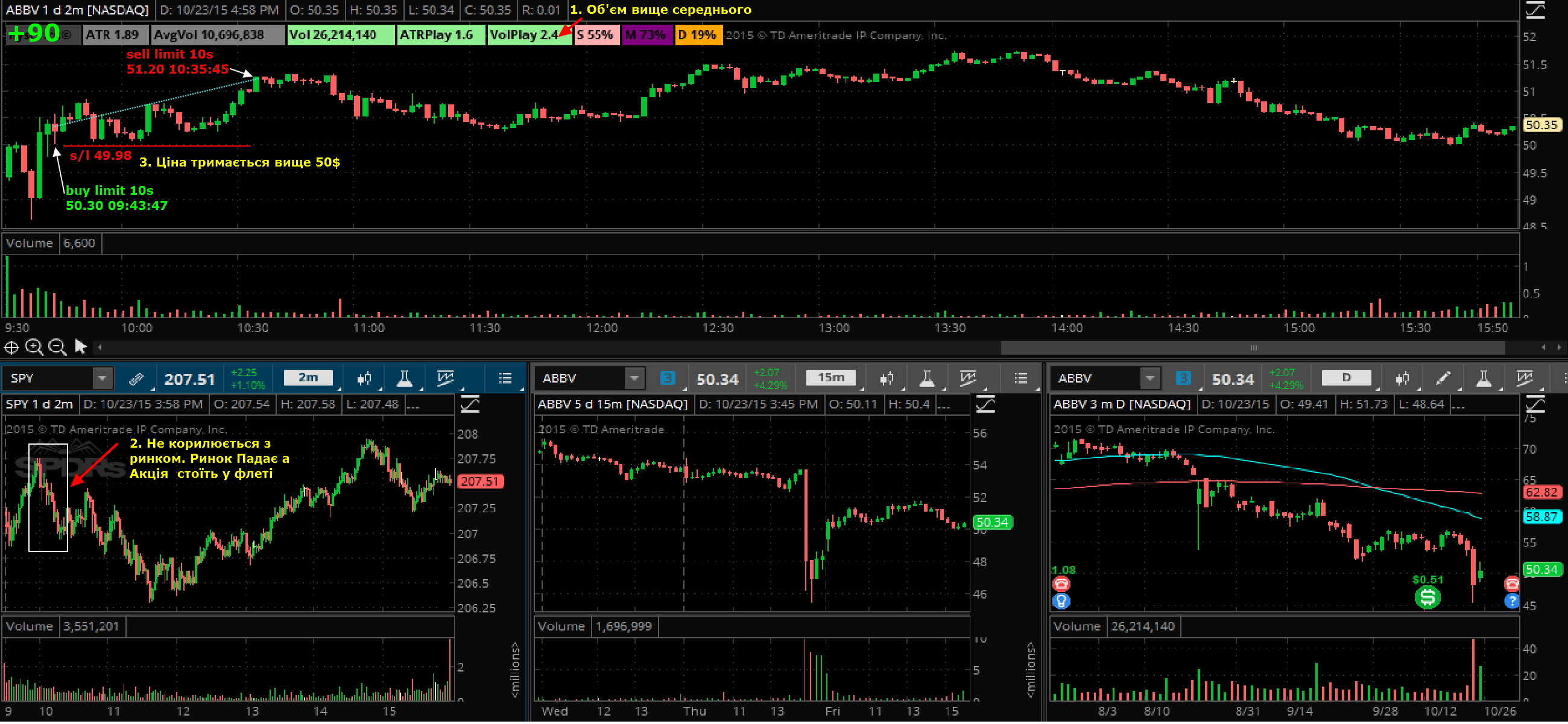1568x724 pixels.
Task: Click the zoom in magnifier icon
Action: (x=34, y=348)
